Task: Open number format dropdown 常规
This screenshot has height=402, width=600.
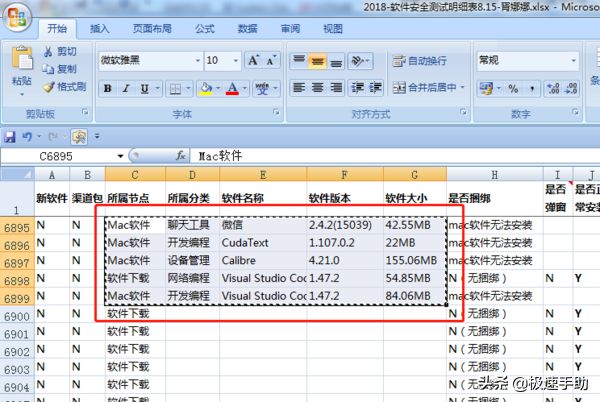Action: coord(574,61)
